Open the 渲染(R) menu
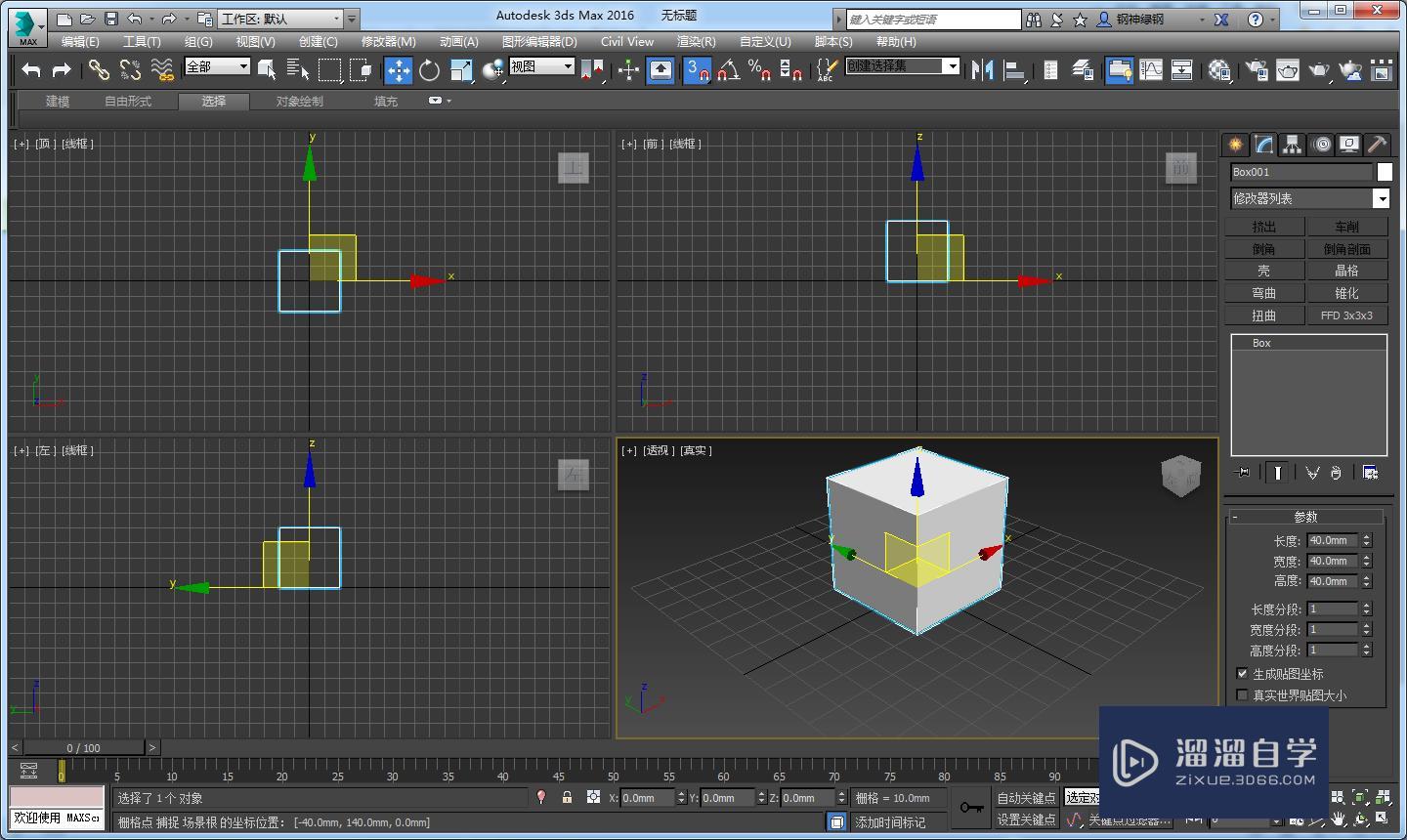The width and height of the screenshot is (1407, 840). (696, 41)
